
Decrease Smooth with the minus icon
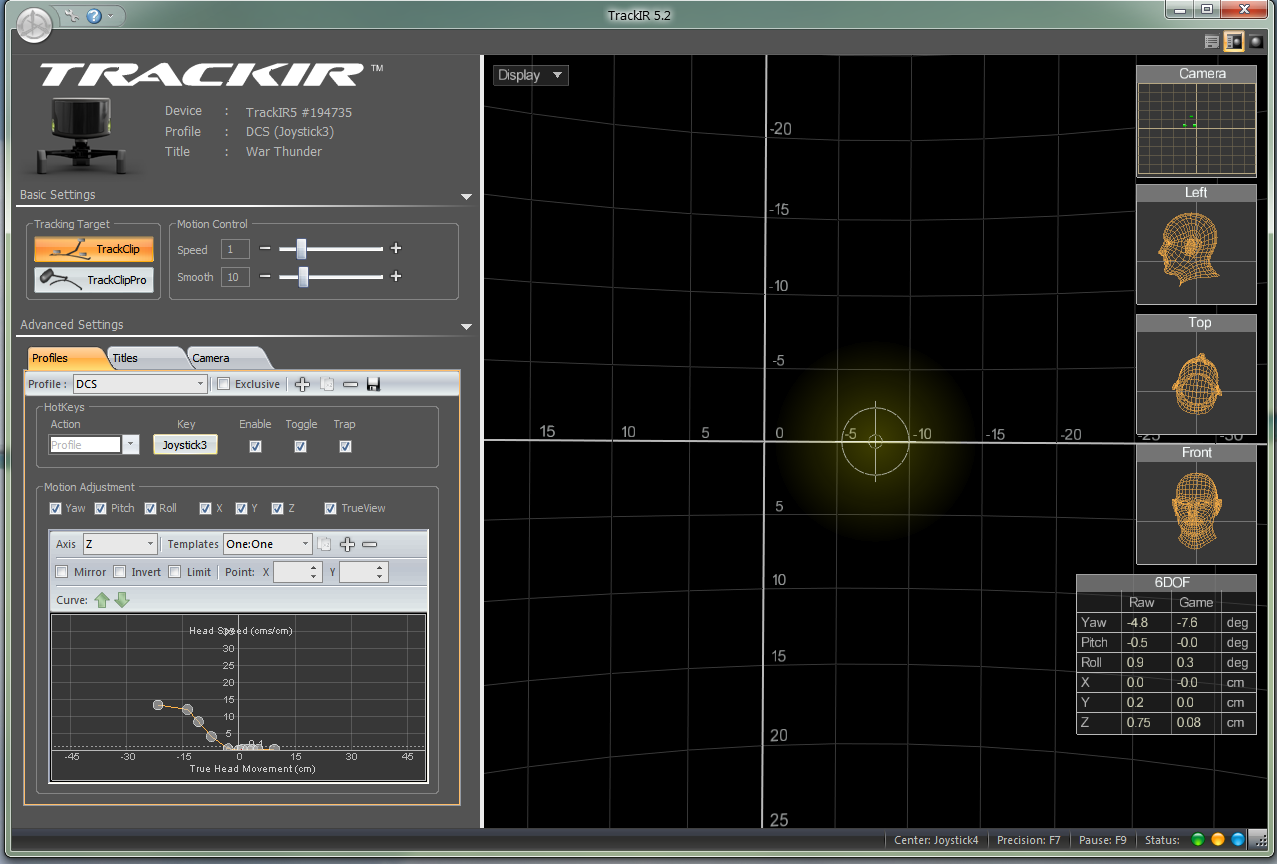tap(265, 276)
